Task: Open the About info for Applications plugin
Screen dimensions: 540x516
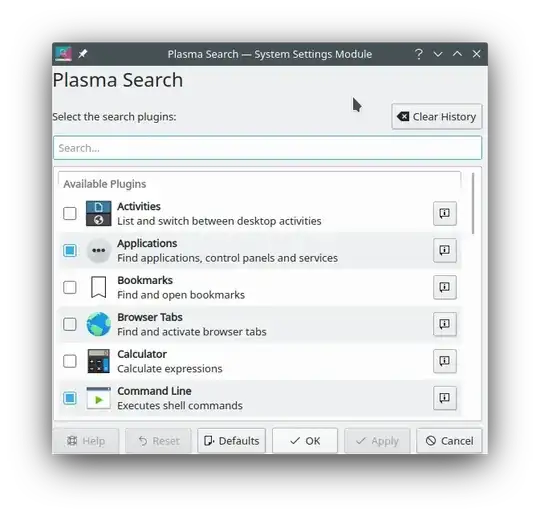Action: click(x=445, y=250)
